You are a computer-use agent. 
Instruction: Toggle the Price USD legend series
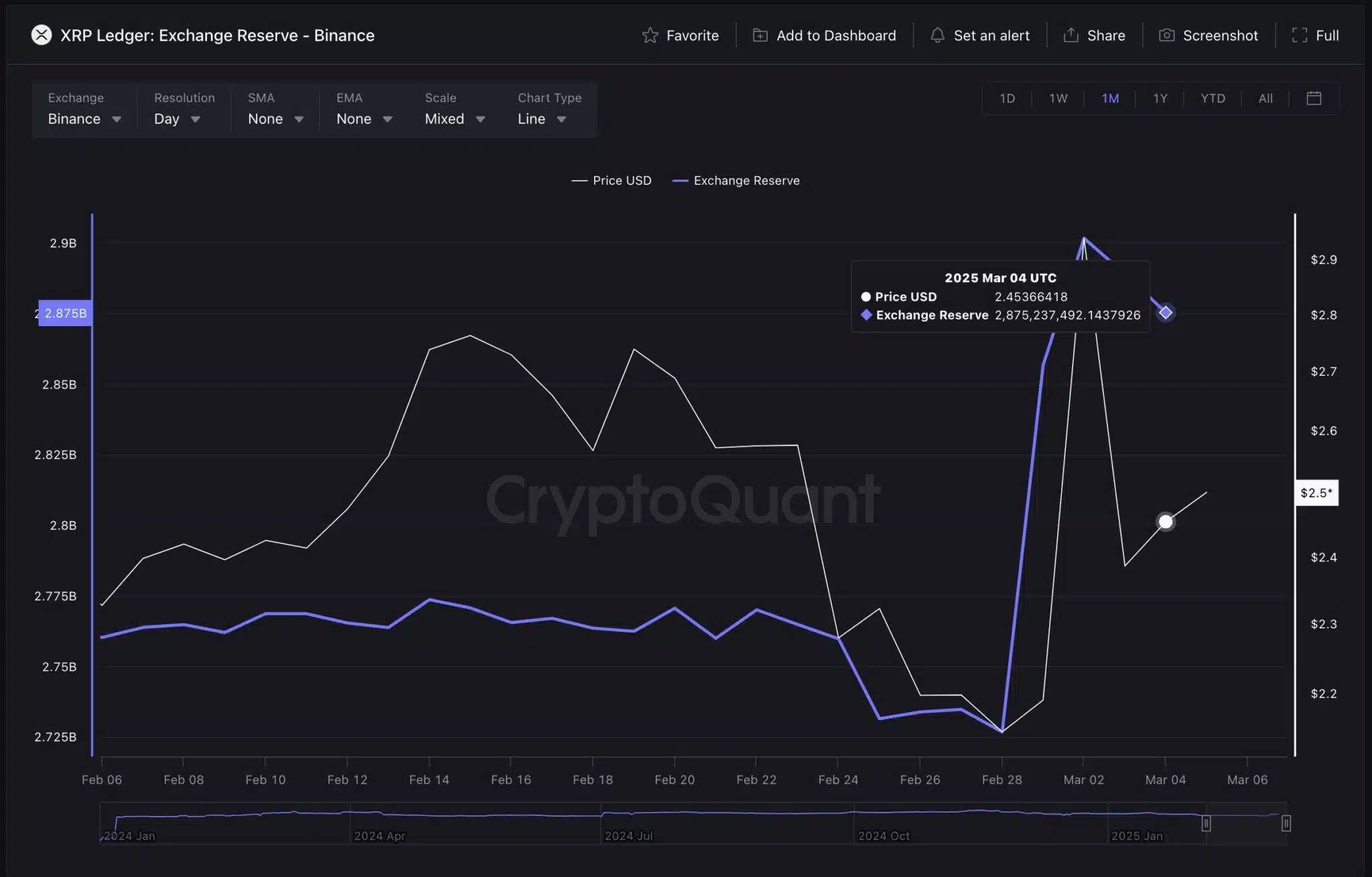(611, 180)
